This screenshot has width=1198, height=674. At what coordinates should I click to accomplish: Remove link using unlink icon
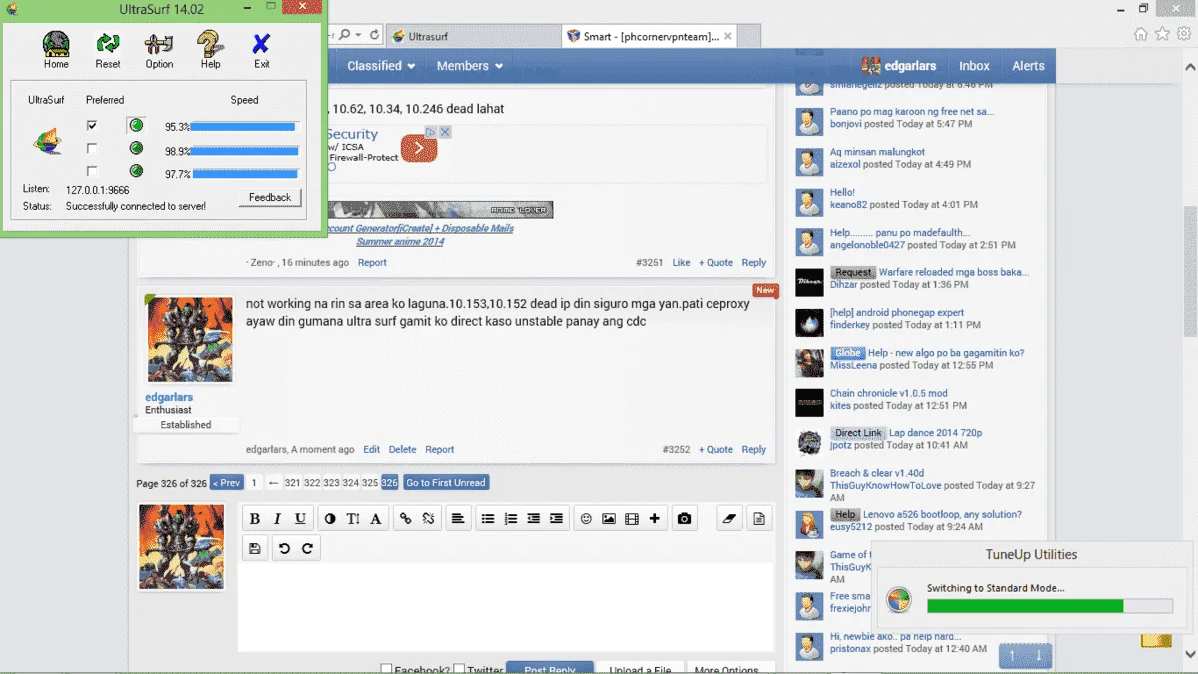point(428,518)
